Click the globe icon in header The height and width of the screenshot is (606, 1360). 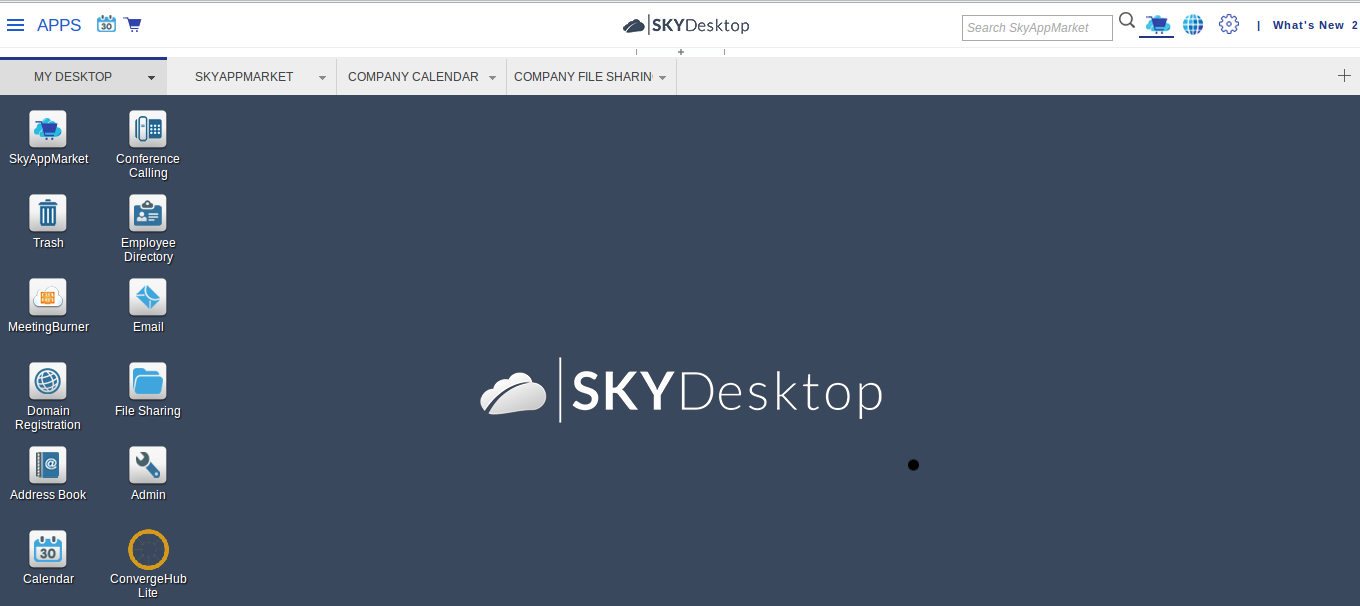[x=1193, y=25]
